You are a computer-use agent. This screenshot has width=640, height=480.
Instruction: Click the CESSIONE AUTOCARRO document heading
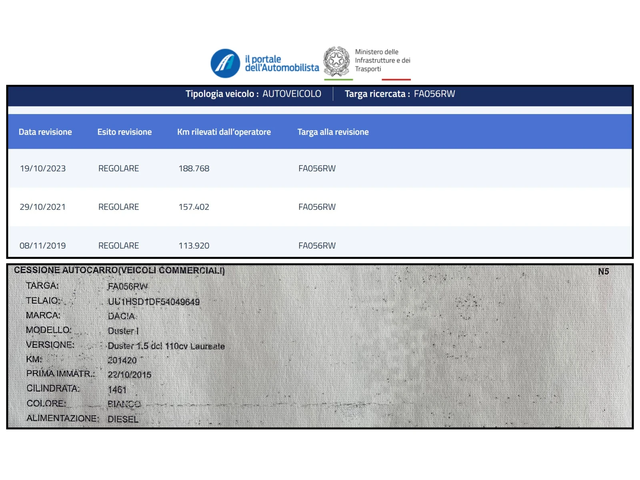pos(118,271)
